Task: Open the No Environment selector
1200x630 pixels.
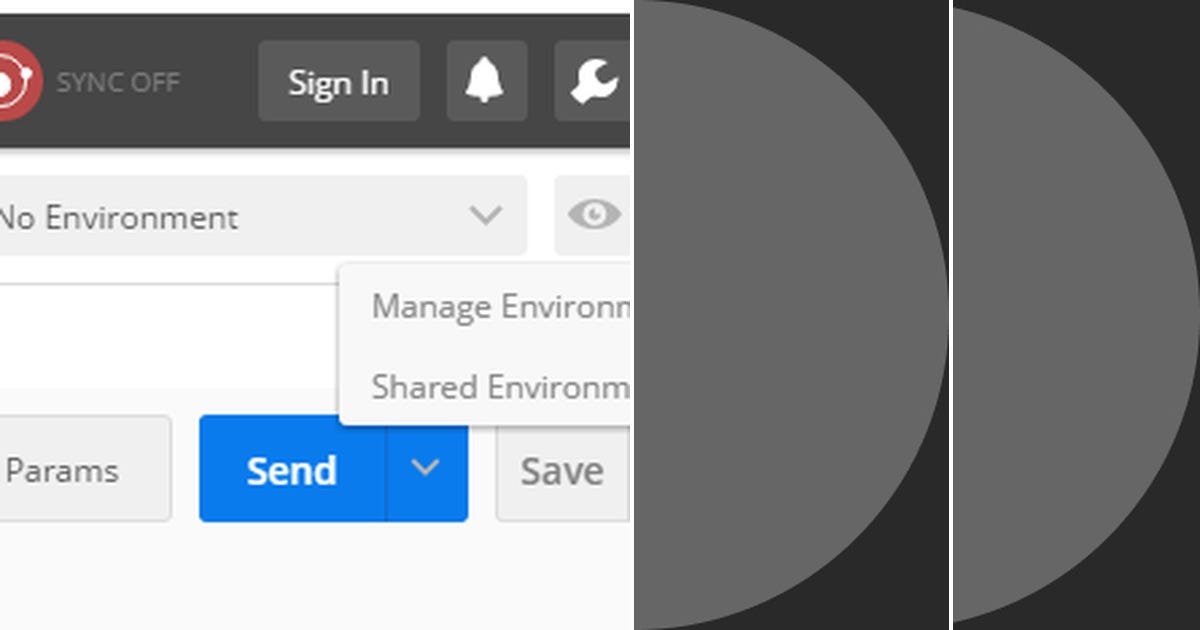Action: (x=262, y=215)
